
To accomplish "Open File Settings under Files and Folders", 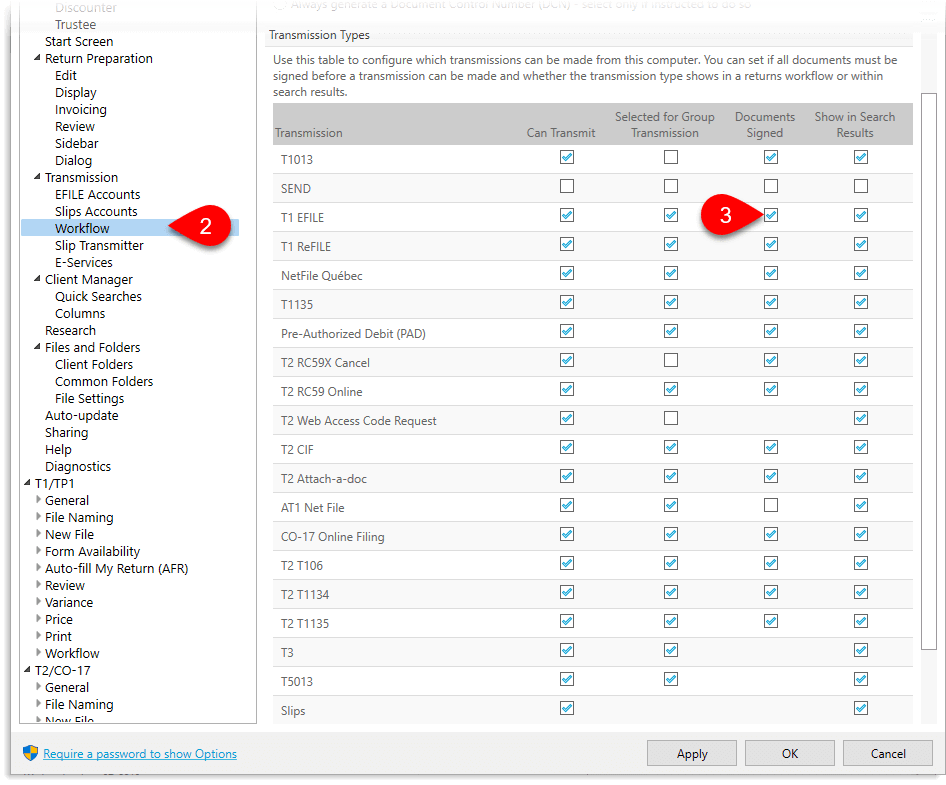I will point(89,398).
